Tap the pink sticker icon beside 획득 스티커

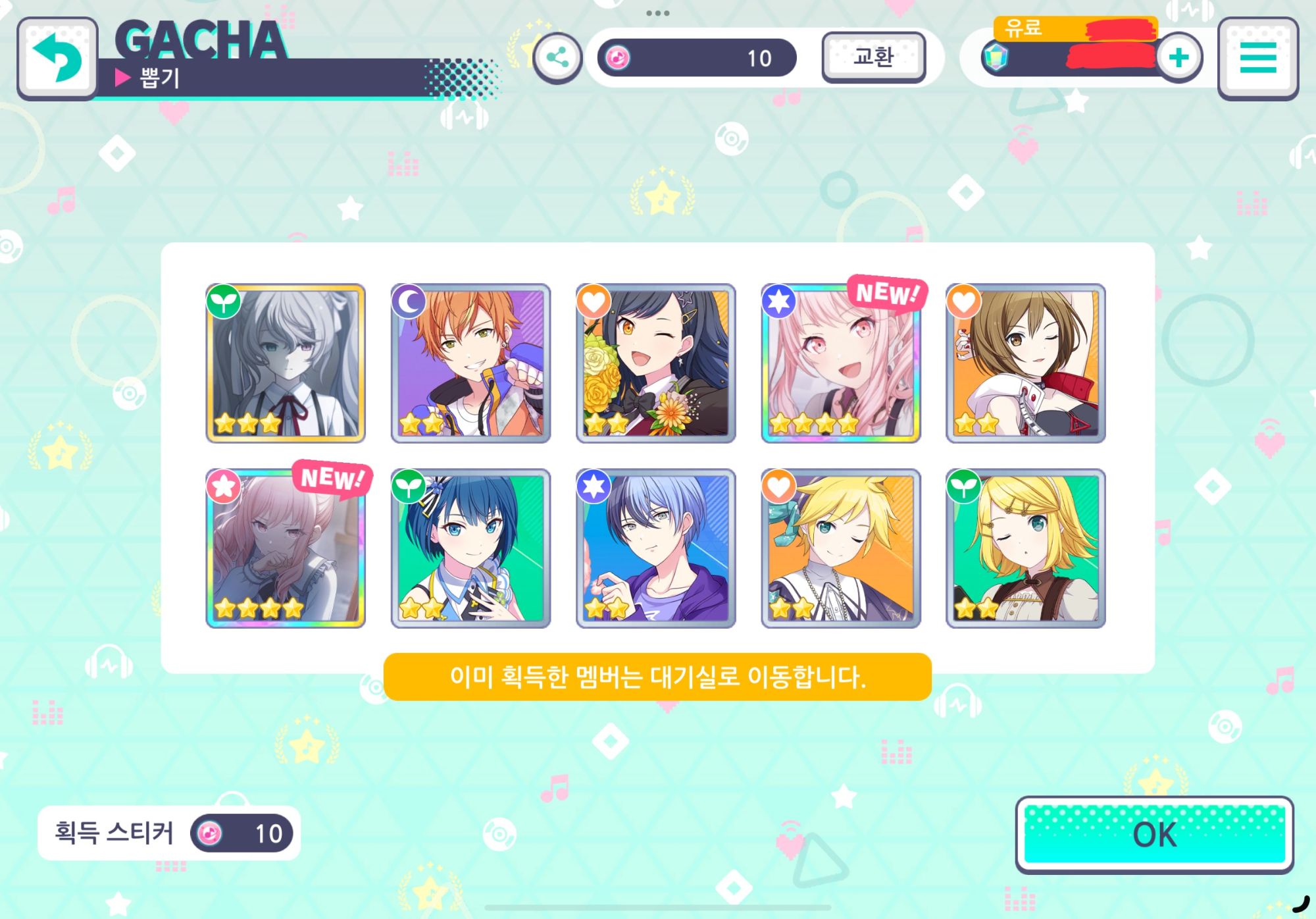click(210, 833)
